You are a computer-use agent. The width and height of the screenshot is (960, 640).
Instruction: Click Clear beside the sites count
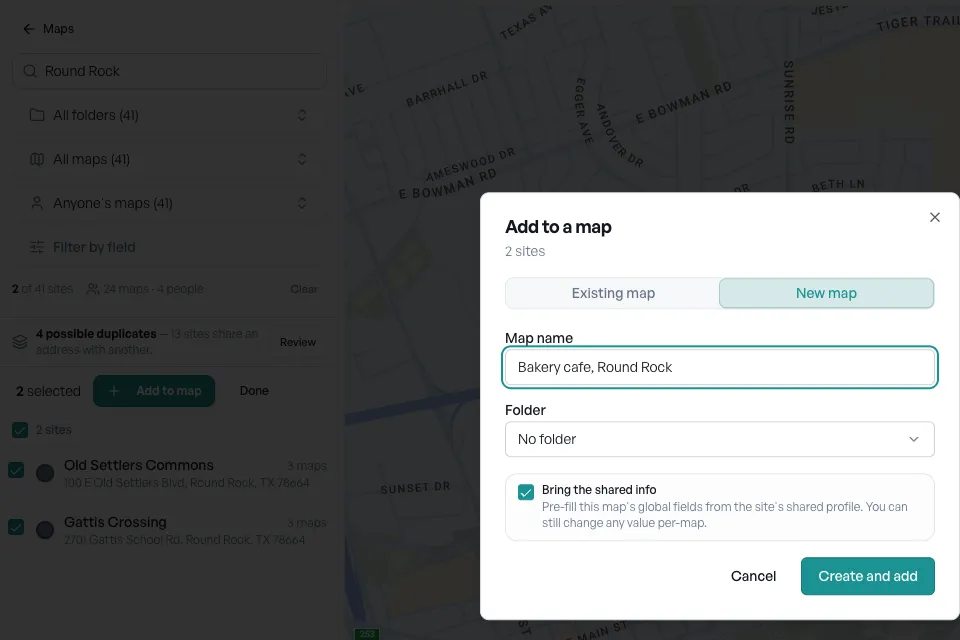(x=304, y=289)
